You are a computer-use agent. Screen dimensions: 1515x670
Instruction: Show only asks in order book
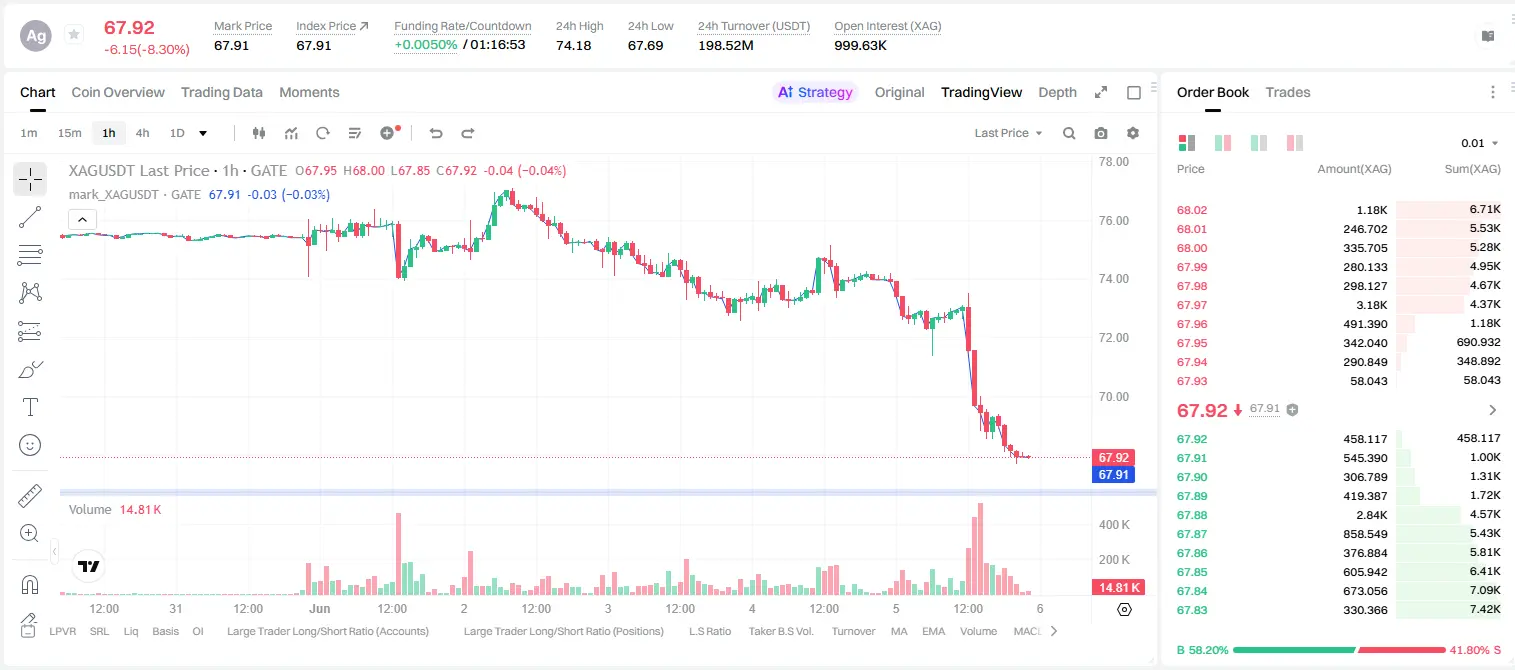(1295, 143)
